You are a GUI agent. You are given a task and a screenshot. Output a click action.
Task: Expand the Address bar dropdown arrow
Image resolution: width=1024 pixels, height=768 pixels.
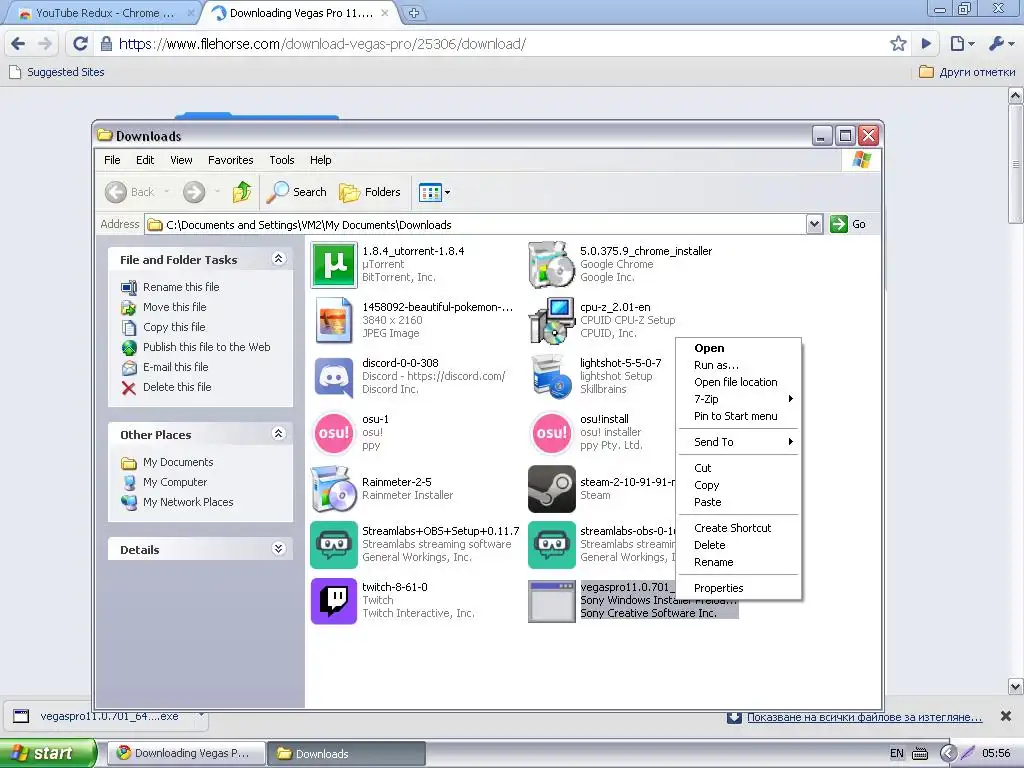coord(814,224)
